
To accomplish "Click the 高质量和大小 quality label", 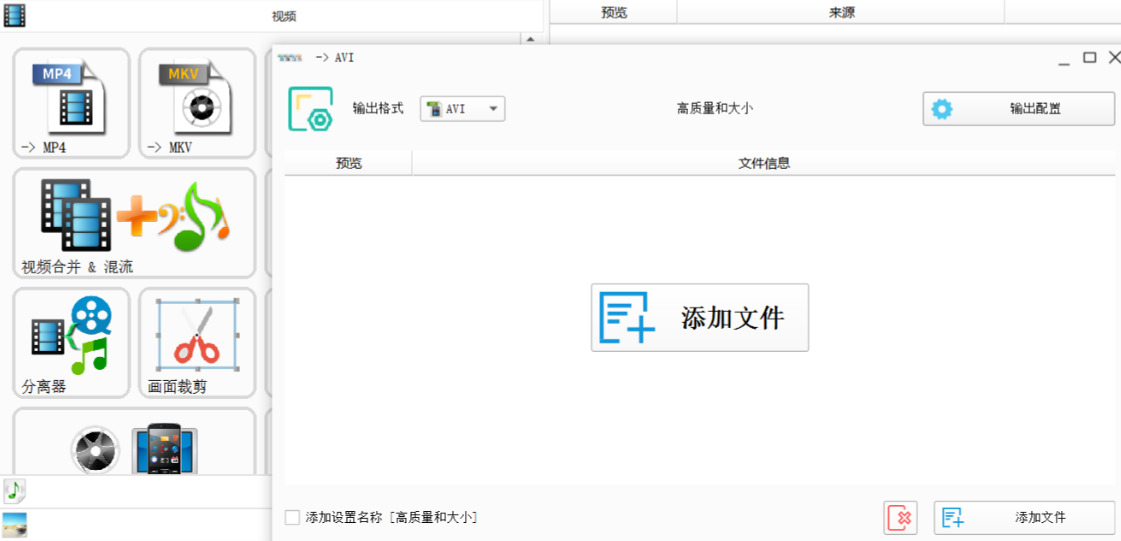I will click(715, 109).
